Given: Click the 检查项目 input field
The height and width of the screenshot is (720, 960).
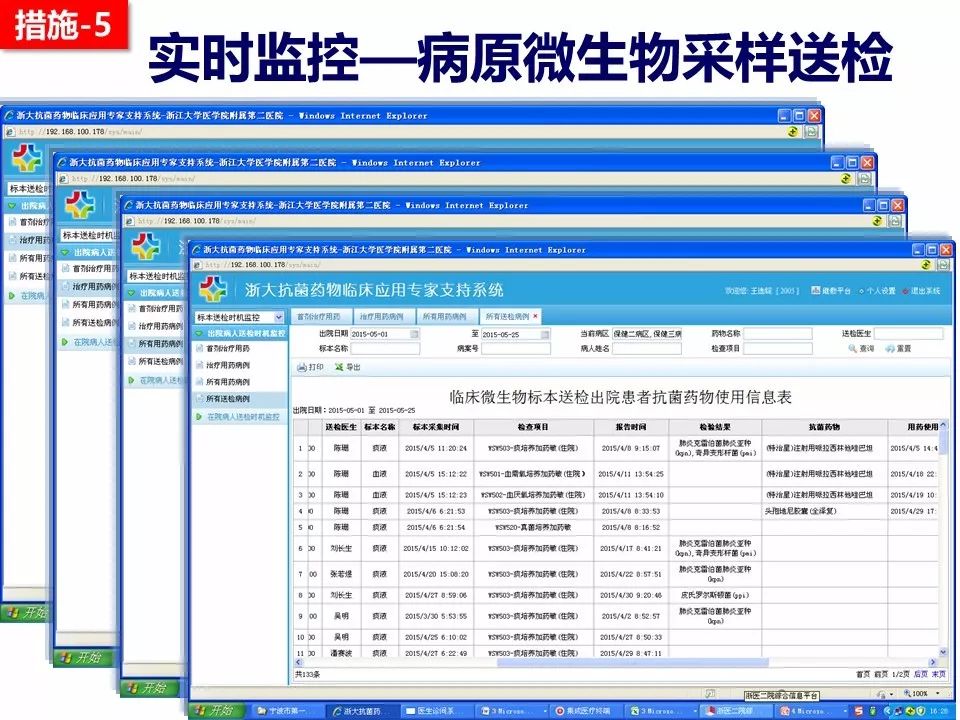Looking at the screenshot, I should coord(778,349).
